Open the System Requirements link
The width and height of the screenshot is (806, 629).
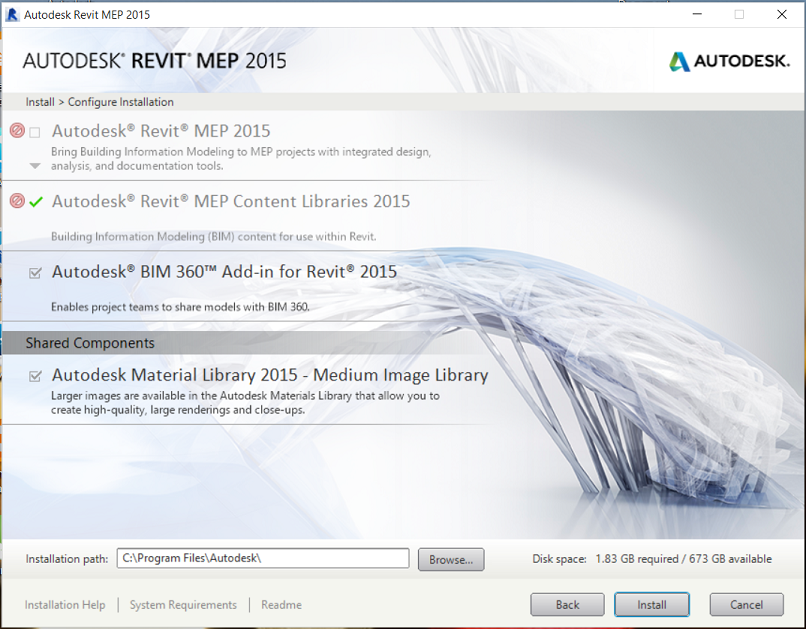[x=183, y=605]
